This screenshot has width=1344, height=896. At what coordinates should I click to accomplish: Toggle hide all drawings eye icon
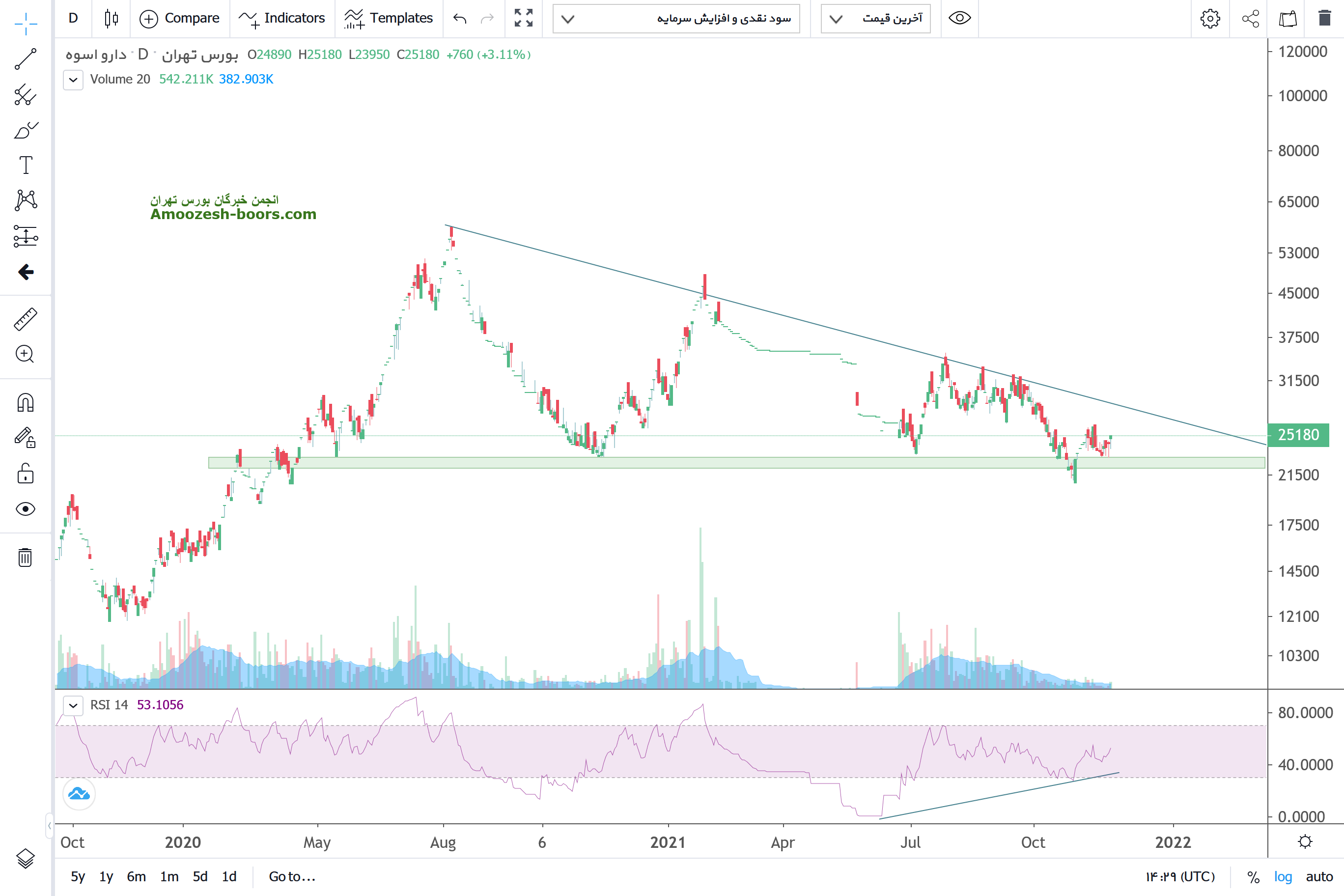tap(25, 508)
